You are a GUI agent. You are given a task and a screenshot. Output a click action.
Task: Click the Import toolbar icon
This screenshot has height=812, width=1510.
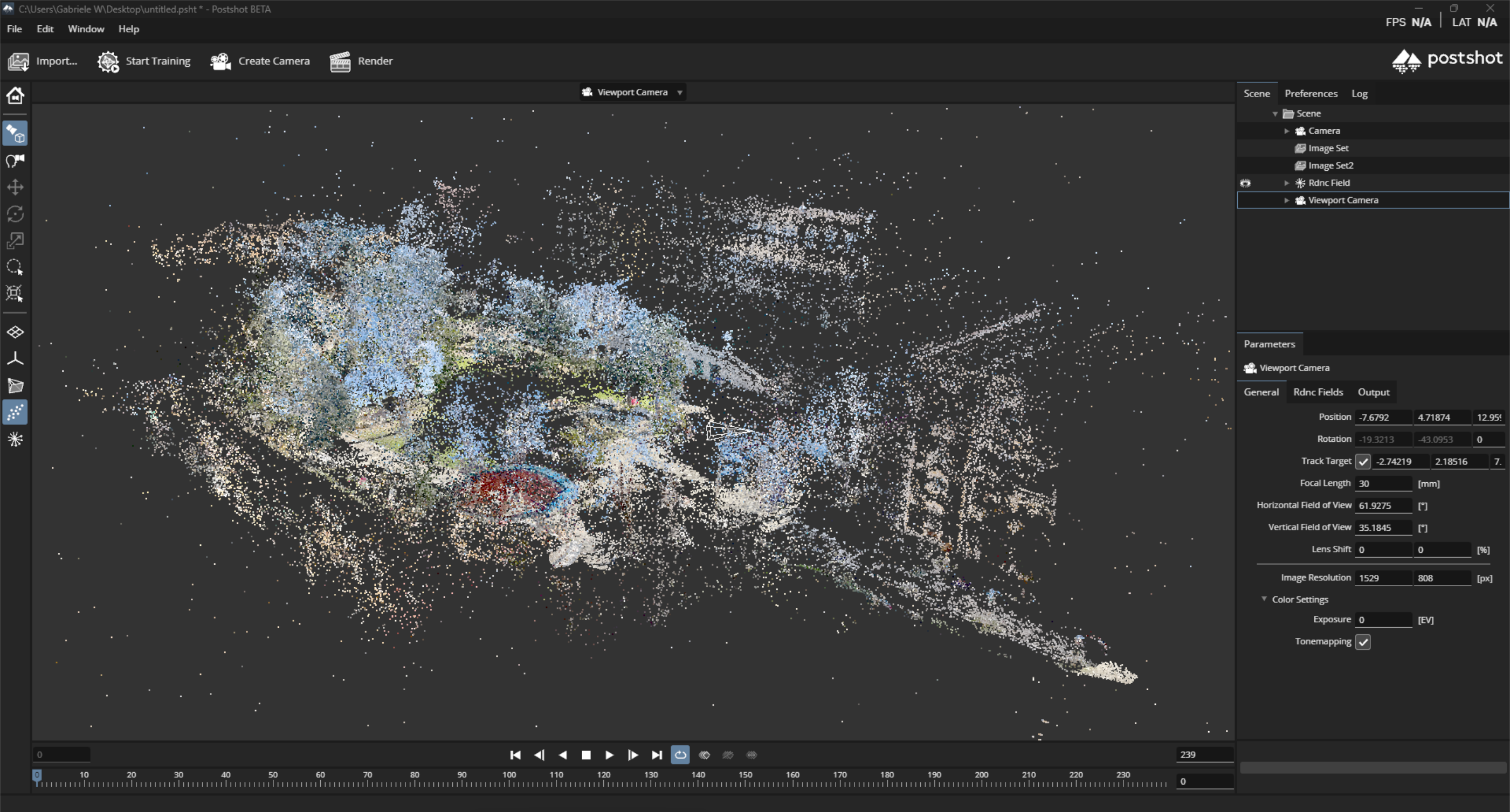pyautogui.click(x=18, y=61)
